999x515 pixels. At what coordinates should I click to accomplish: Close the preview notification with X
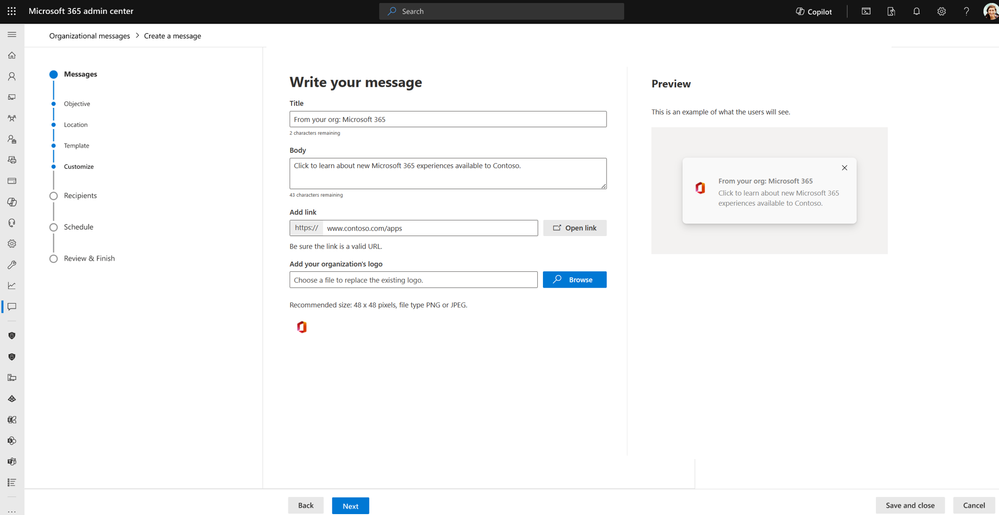844,168
